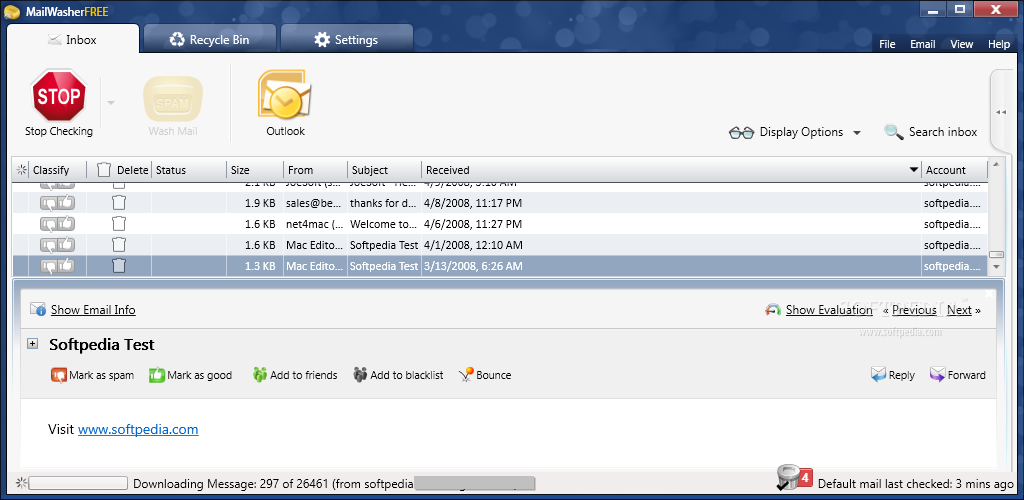The image size is (1024, 500).
Task: Click Show Evaluation link
Action: (x=829, y=310)
